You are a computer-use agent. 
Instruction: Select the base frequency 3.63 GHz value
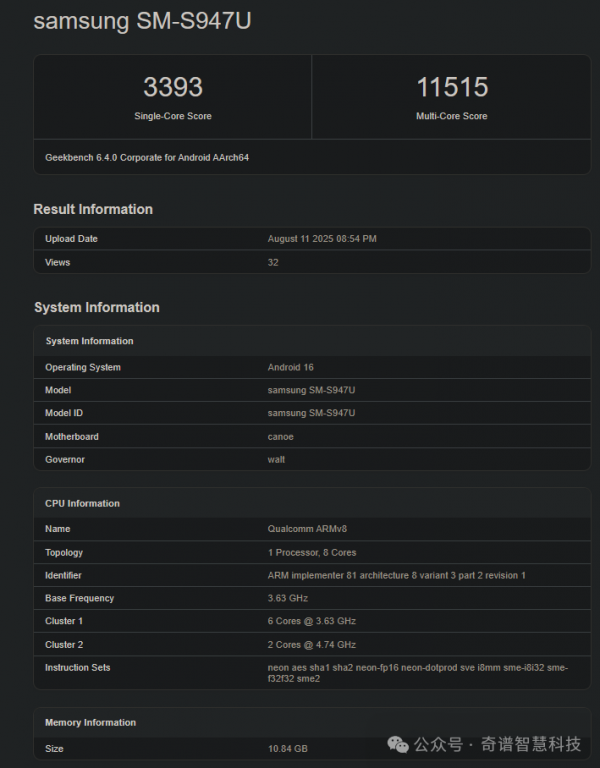tap(288, 598)
